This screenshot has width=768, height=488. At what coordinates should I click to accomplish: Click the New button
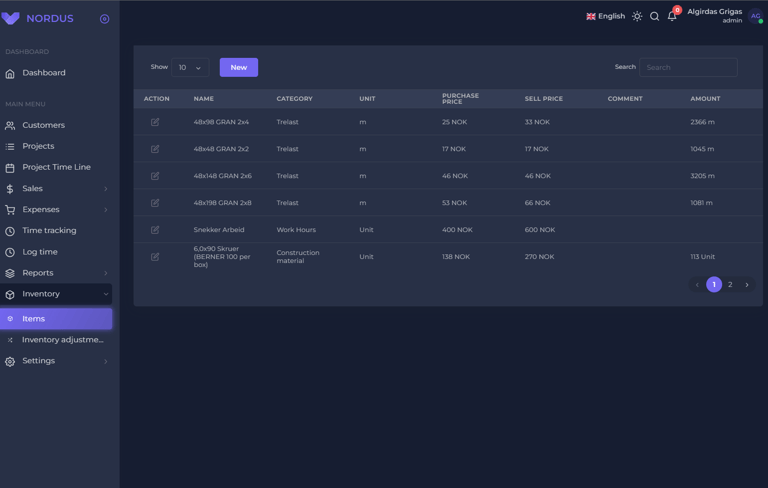click(239, 68)
